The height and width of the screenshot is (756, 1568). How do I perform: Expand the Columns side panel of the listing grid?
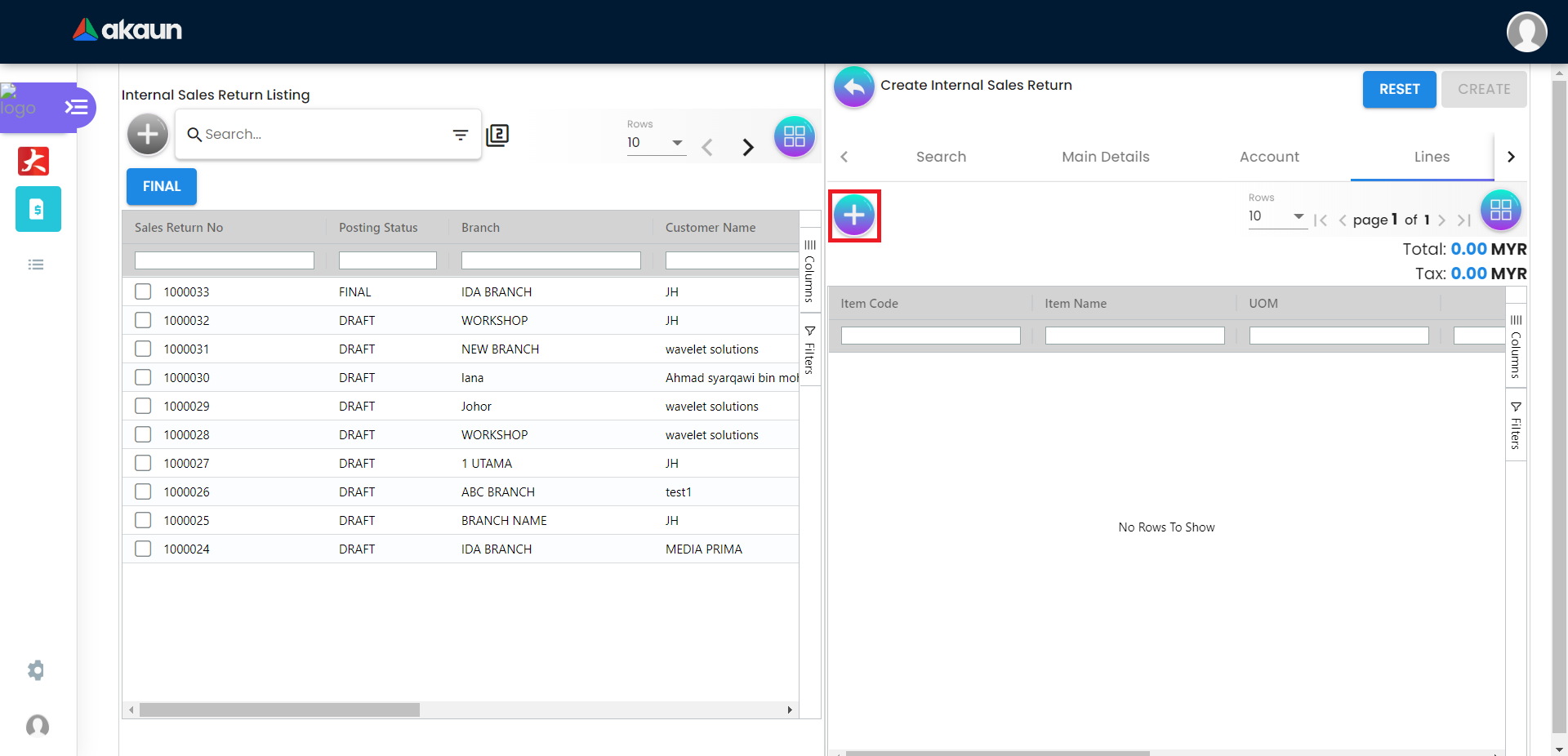pos(809,272)
